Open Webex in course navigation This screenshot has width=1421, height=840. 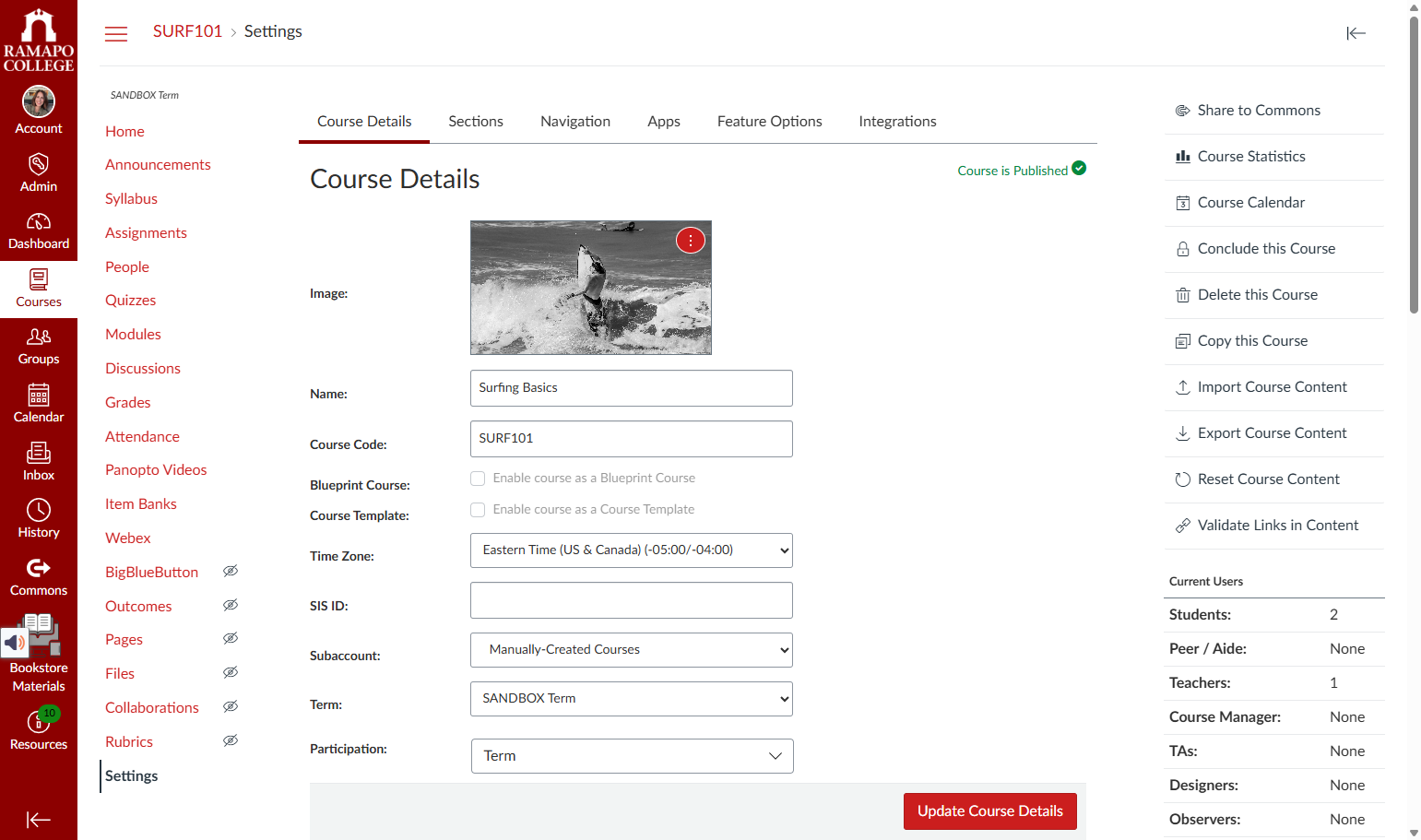pos(128,538)
